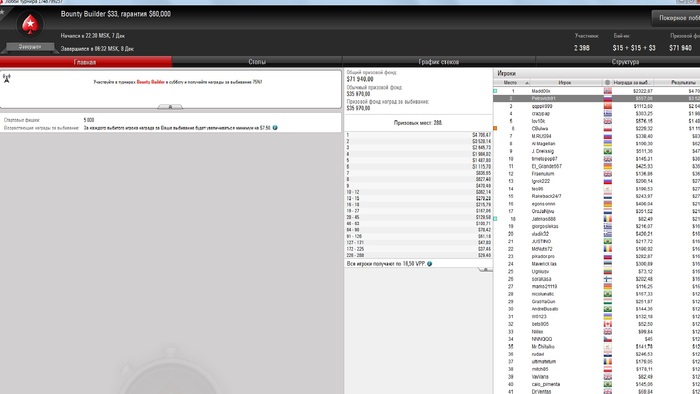700x394 pixels.
Task: Click the Ukrainian flag in Al Magellan row
Action: click(607, 144)
